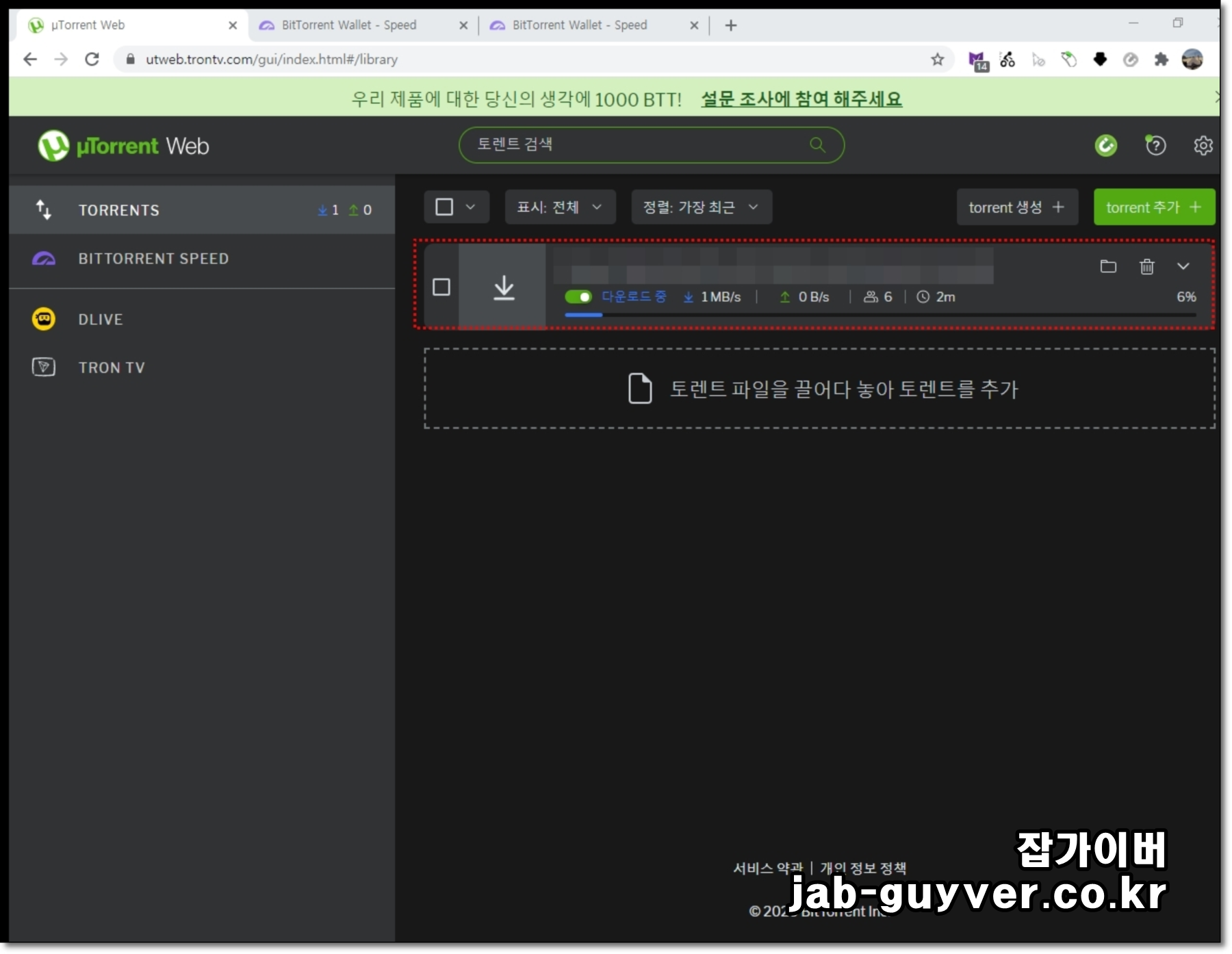Click the torrent download progress bar

(x=880, y=315)
